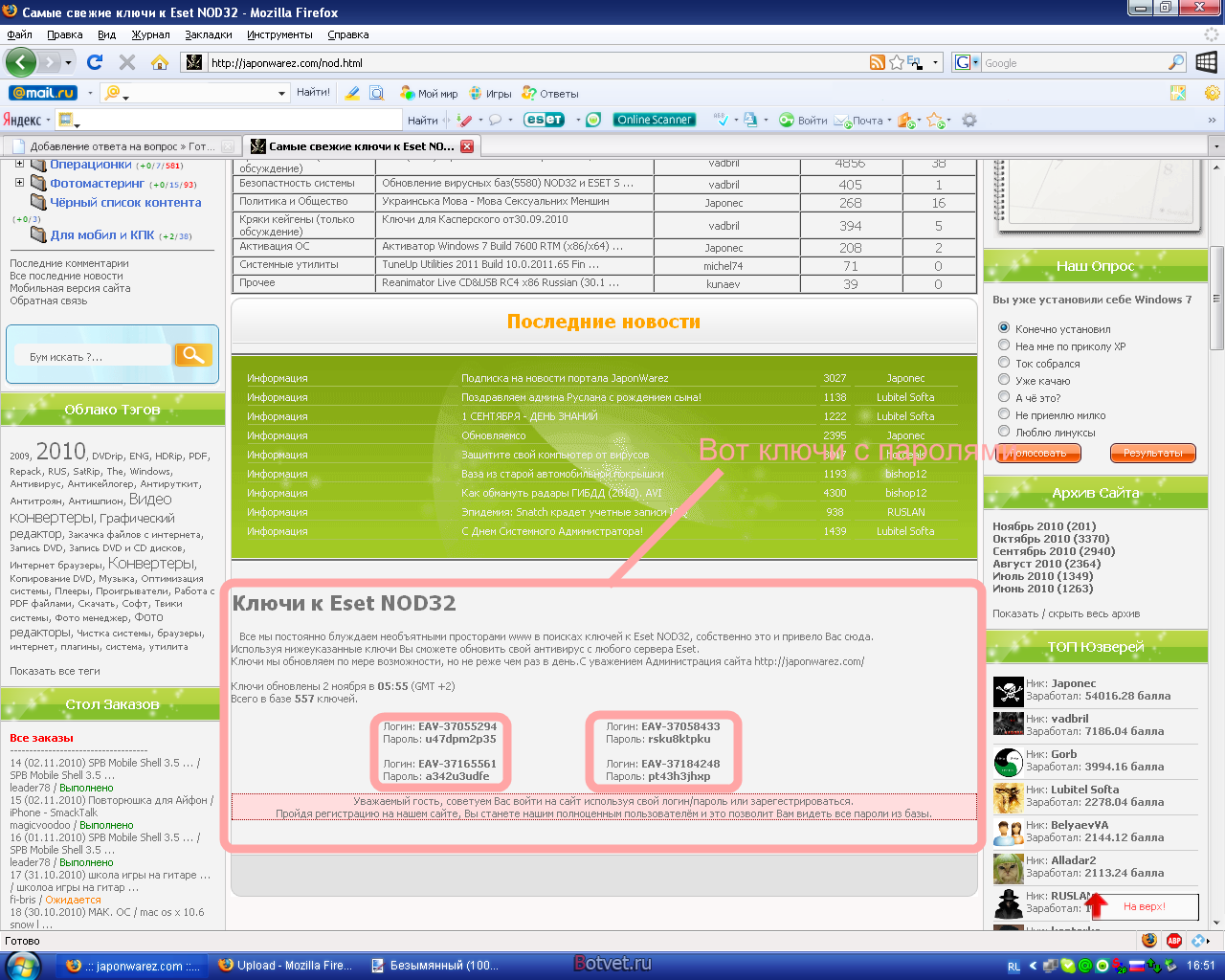Open the Закладки menu
1225x980 pixels.
coord(209,34)
